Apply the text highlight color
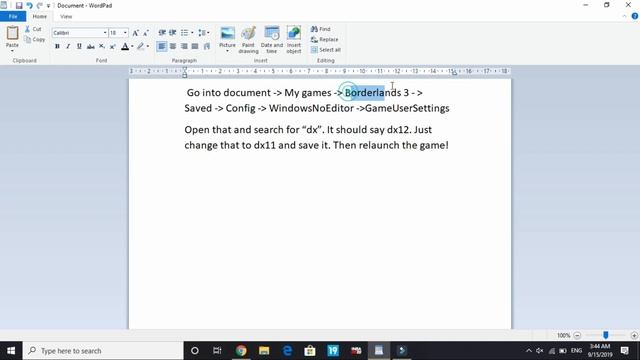Viewport: 640px width, 360px height. pyautogui.click(x=140, y=46)
